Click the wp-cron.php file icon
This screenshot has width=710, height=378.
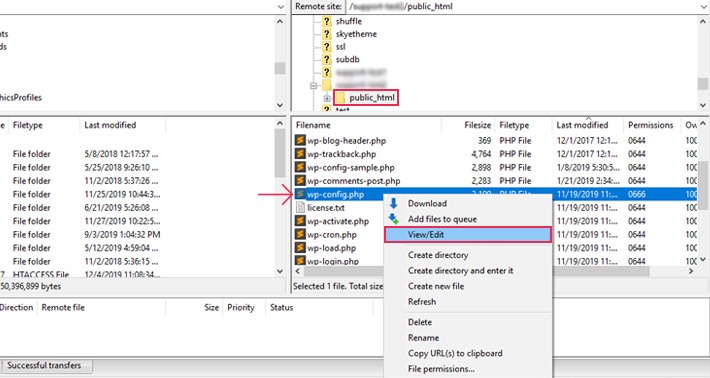pyautogui.click(x=300, y=234)
